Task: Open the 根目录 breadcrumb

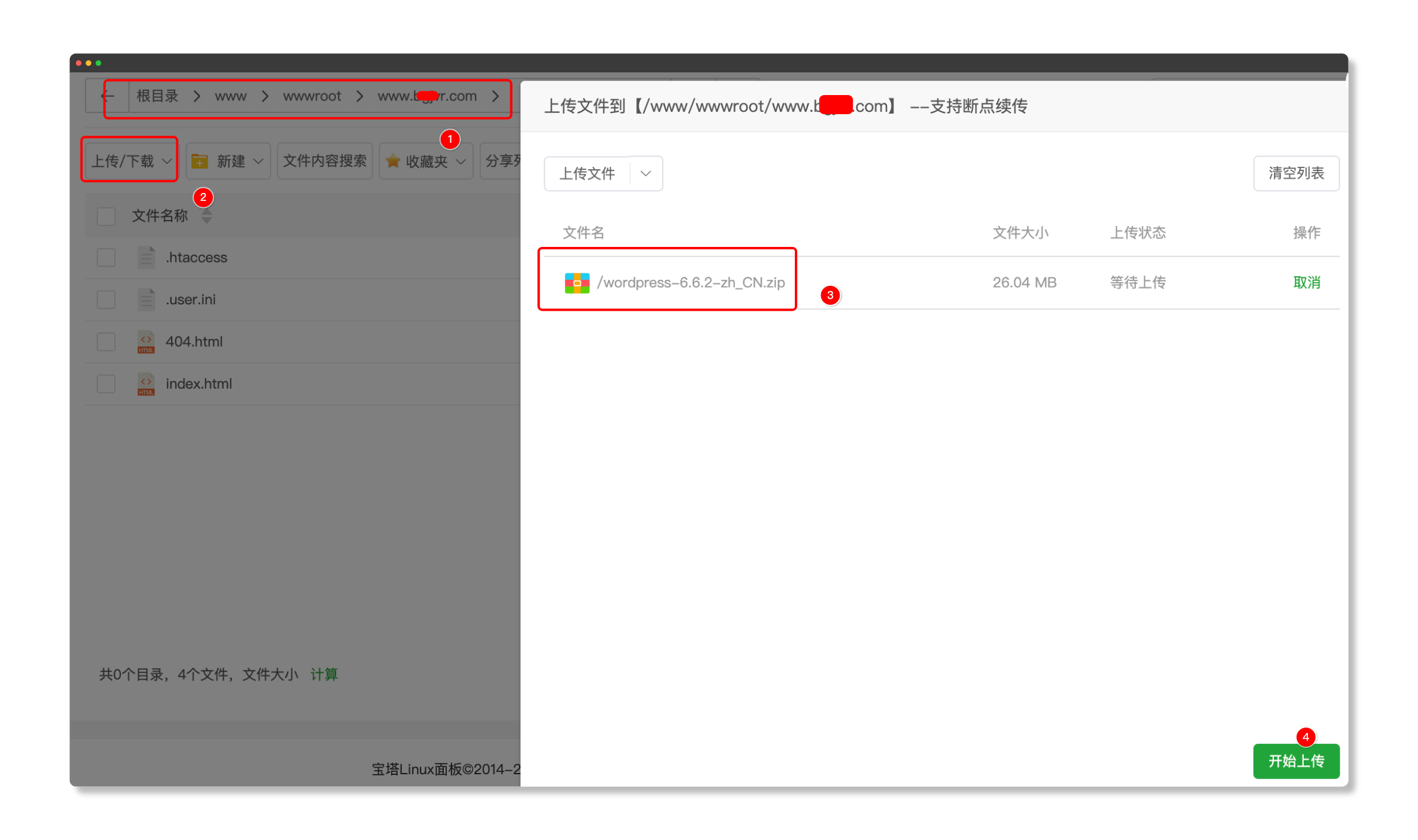Action: pos(157,96)
